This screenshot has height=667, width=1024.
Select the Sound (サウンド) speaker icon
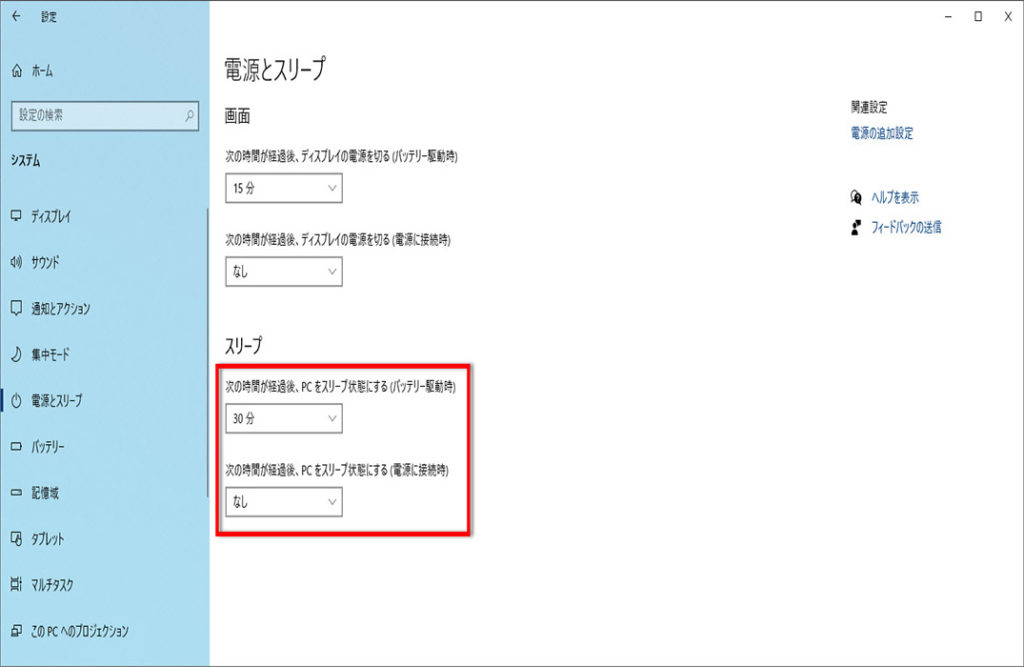[x=16, y=262]
